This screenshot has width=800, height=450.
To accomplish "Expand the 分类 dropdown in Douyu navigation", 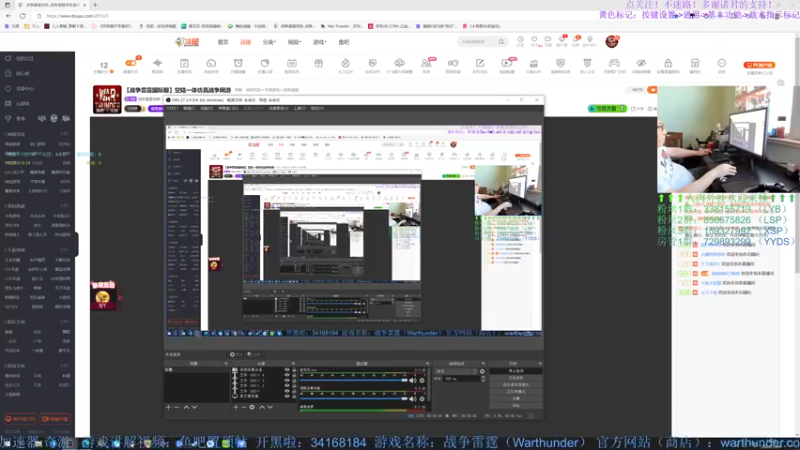I will pos(269,42).
